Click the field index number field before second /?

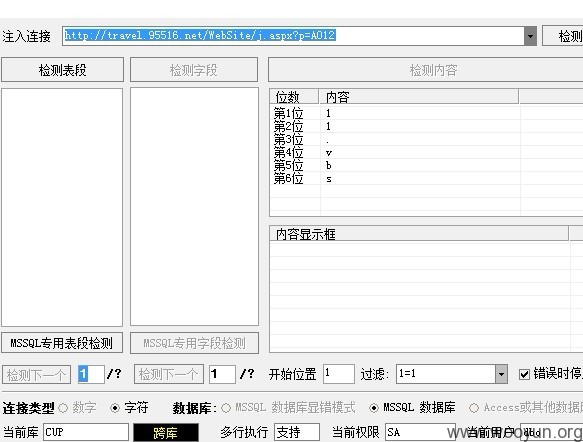(222, 374)
